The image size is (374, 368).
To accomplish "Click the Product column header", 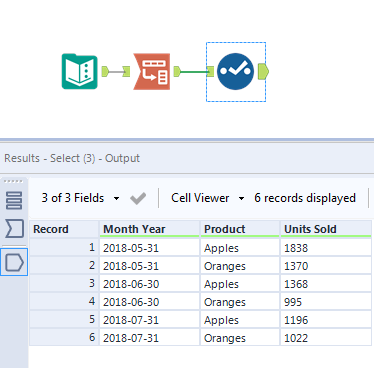I will tap(240, 229).
